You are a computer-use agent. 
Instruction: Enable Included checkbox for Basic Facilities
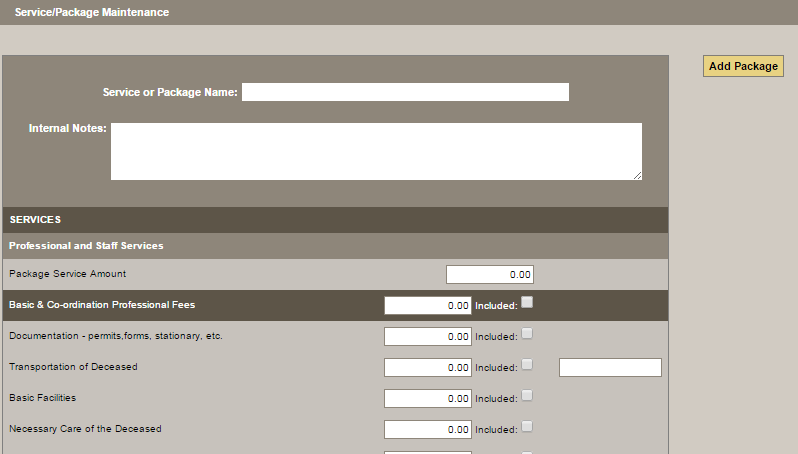click(x=527, y=395)
